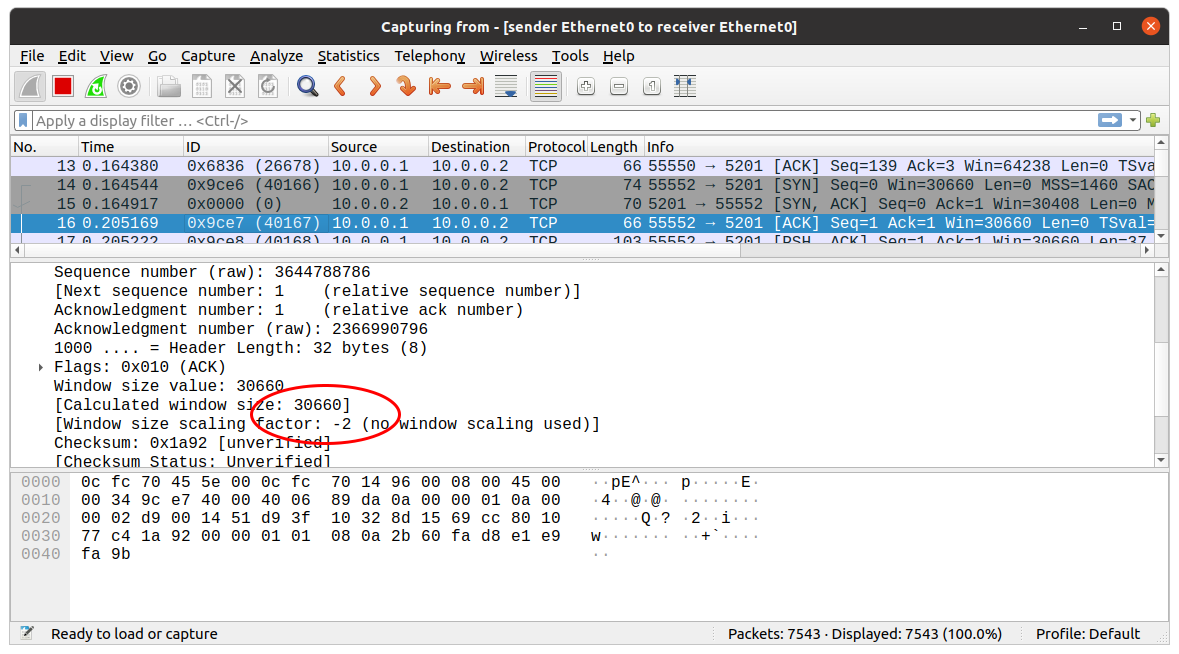Stop the running packet capture

pos(63,87)
